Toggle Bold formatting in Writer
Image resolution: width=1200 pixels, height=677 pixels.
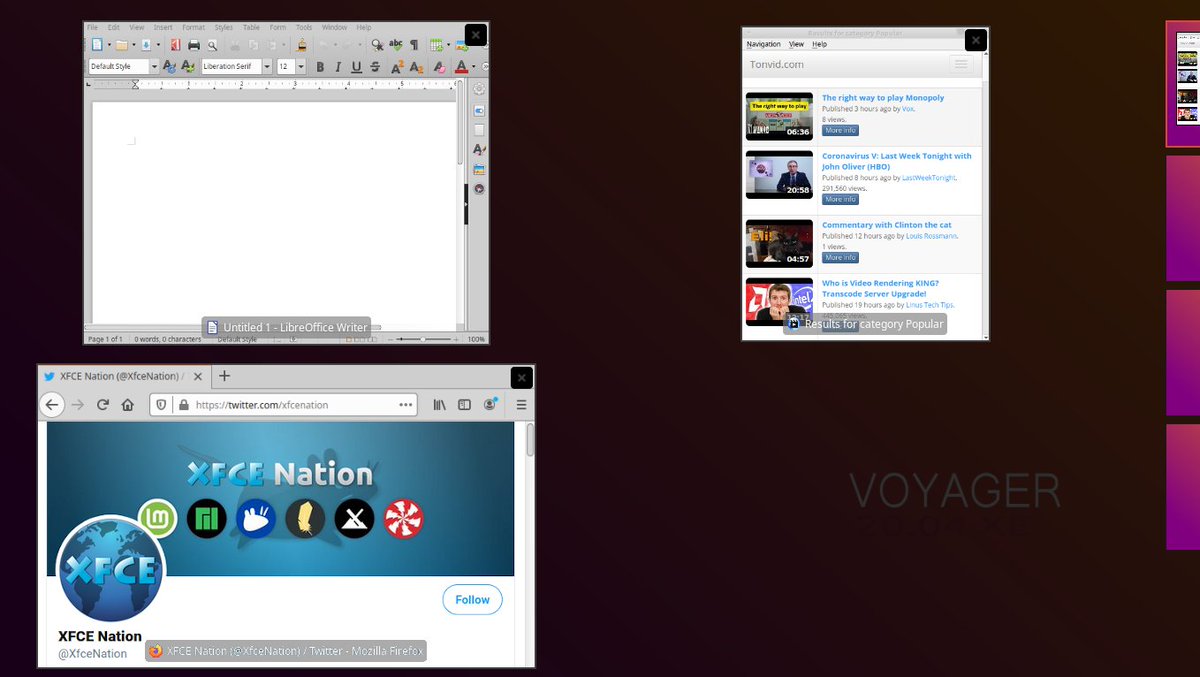[320, 67]
